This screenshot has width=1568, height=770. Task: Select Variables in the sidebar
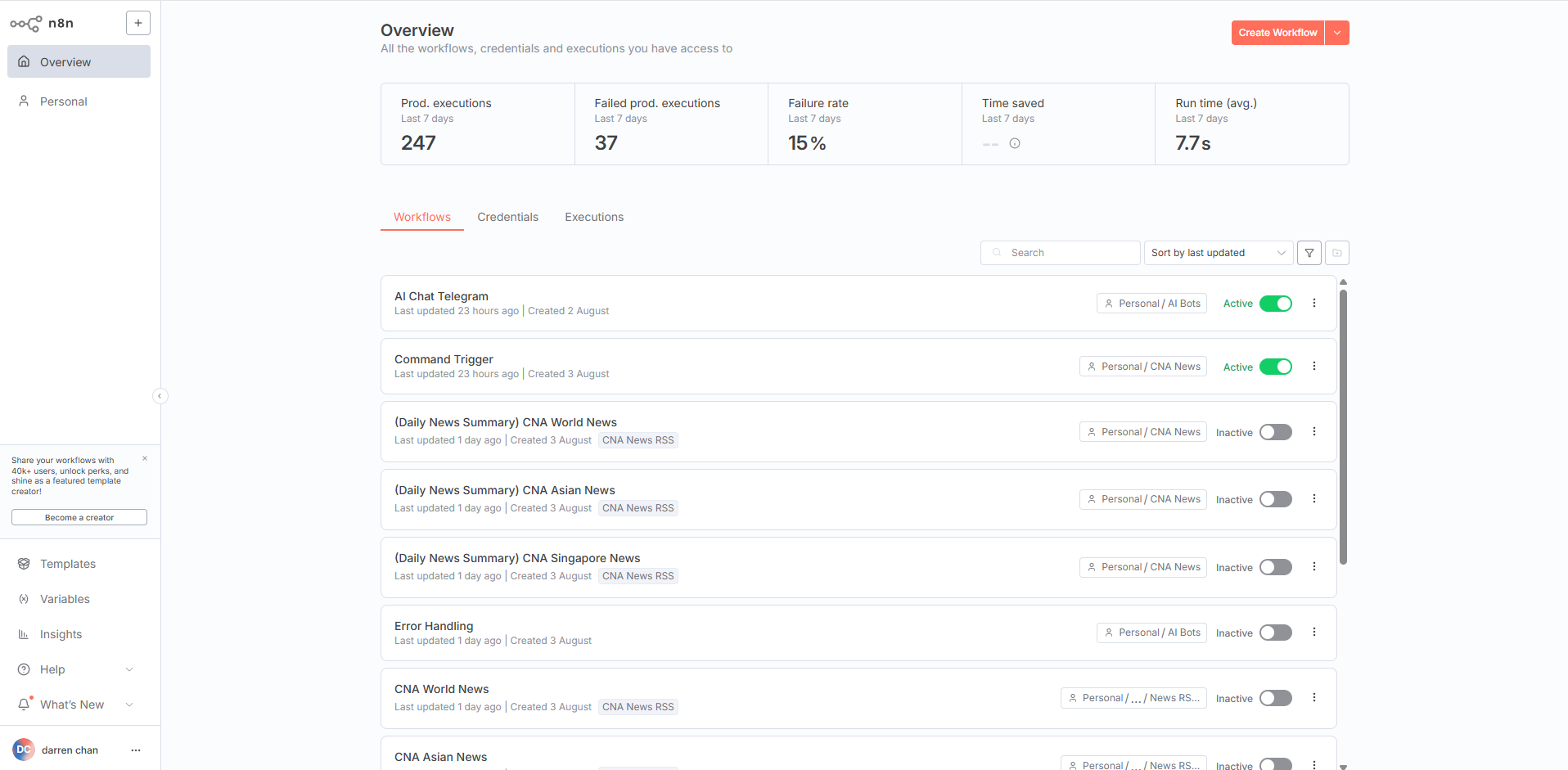[x=65, y=599]
